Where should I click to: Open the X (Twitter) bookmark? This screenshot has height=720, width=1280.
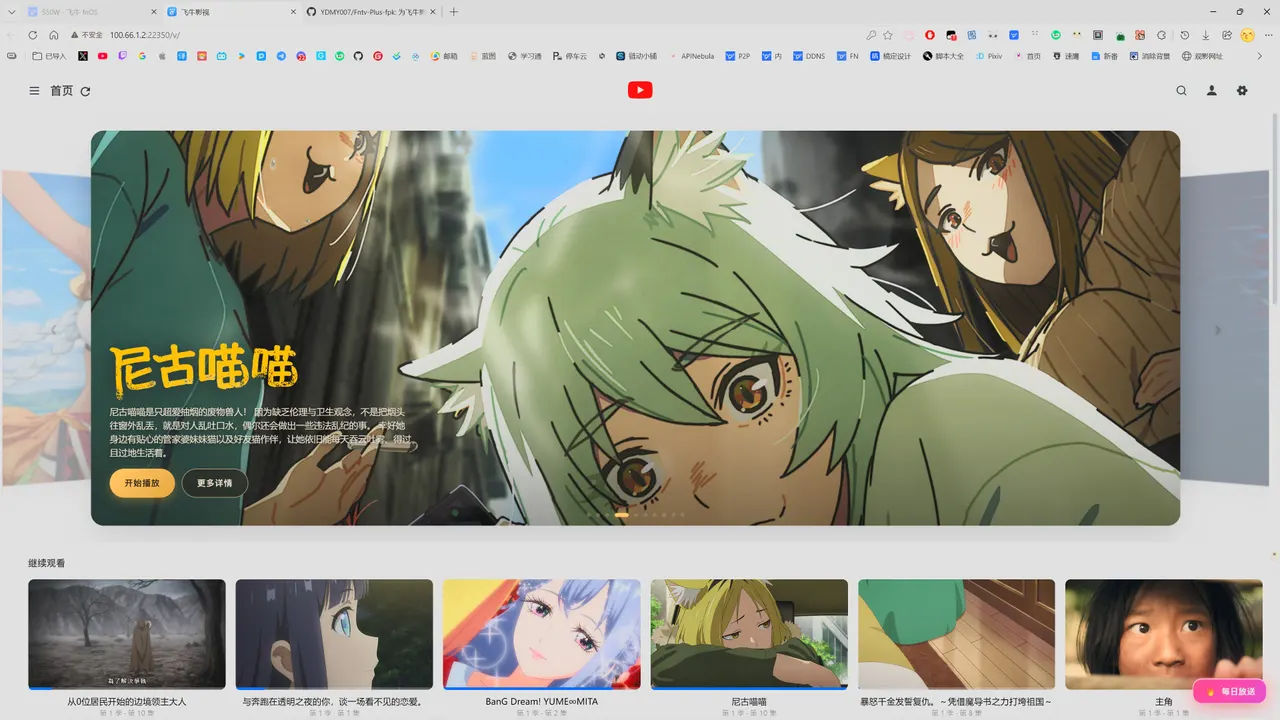(x=83, y=56)
